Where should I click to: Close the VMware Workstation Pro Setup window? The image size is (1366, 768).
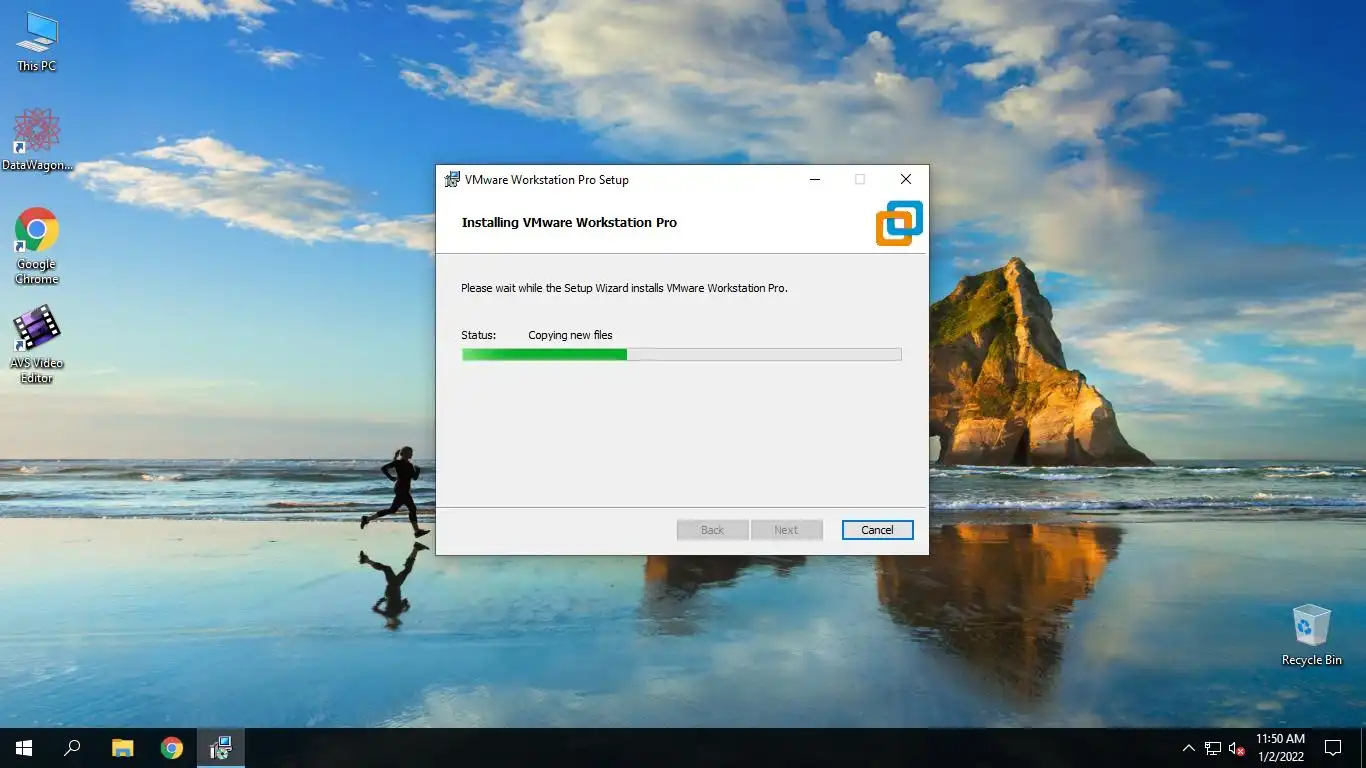(x=905, y=180)
